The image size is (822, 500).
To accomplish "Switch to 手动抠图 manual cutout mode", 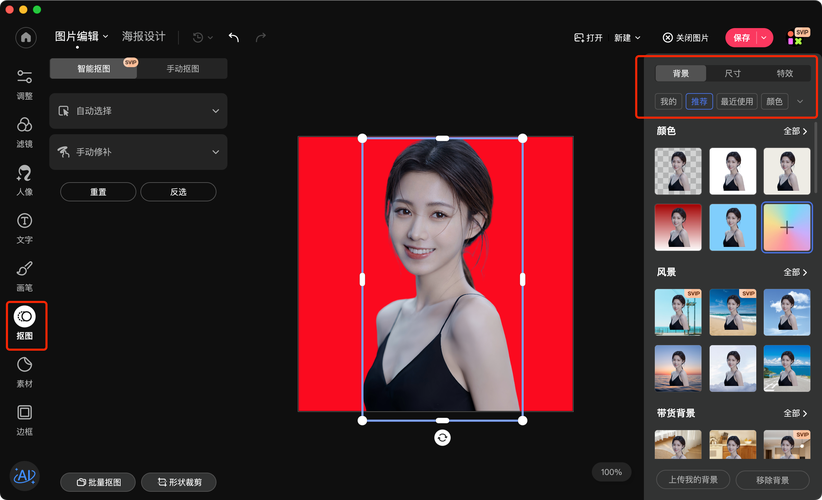I will (x=182, y=69).
